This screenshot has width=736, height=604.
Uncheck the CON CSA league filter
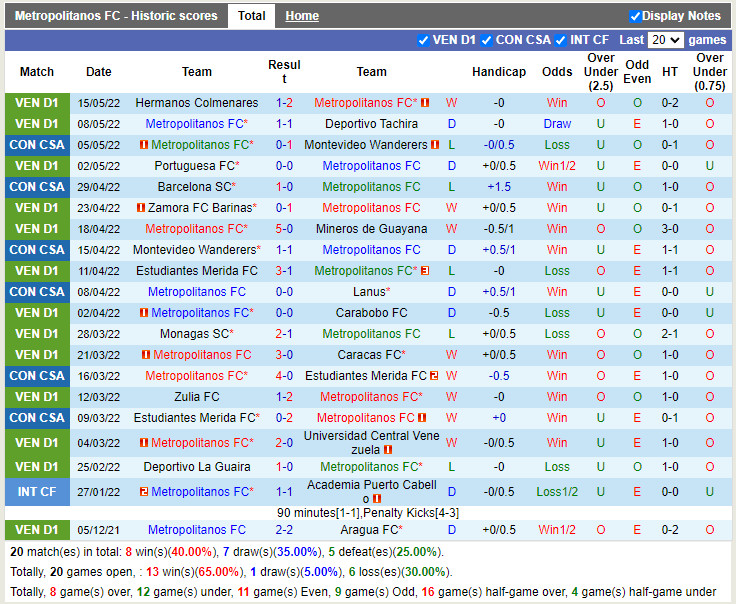(486, 40)
